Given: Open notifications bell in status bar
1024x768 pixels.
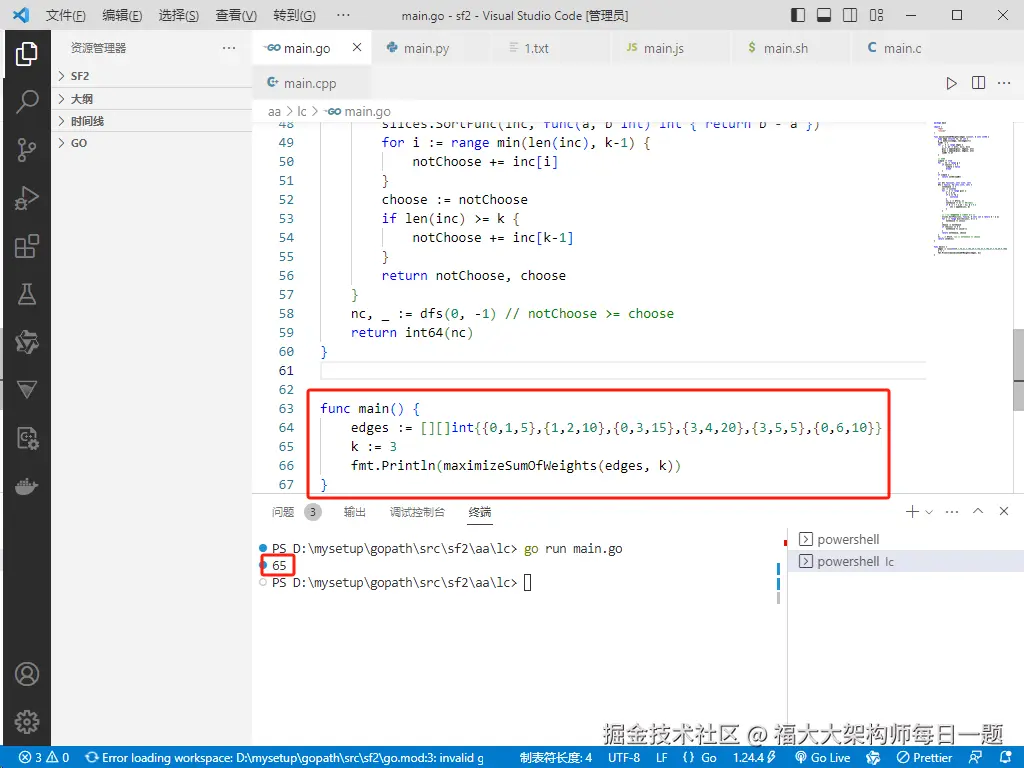Looking at the screenshot, I should coord(1006,758).
